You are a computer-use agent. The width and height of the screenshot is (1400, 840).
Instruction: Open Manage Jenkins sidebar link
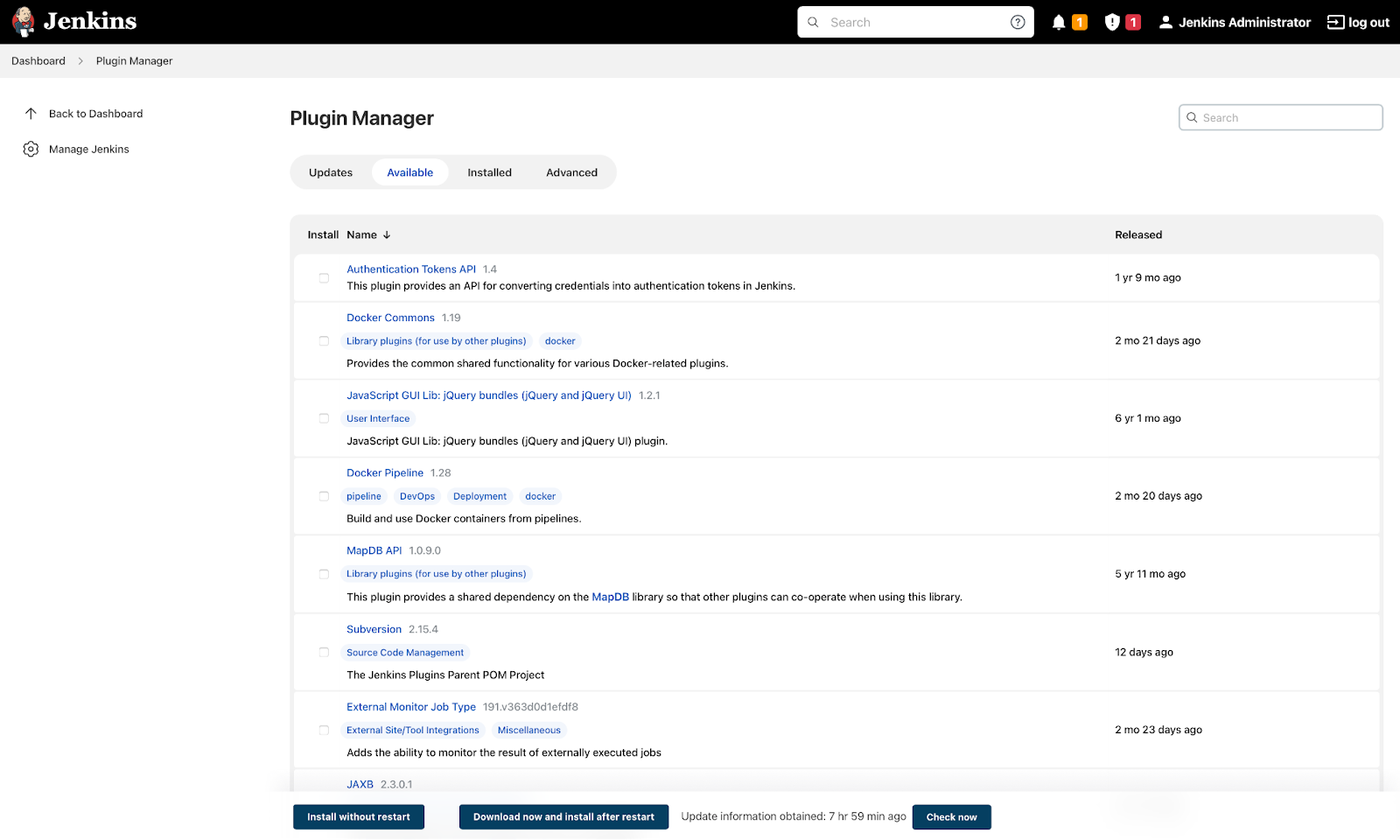[x=89, y=150]
